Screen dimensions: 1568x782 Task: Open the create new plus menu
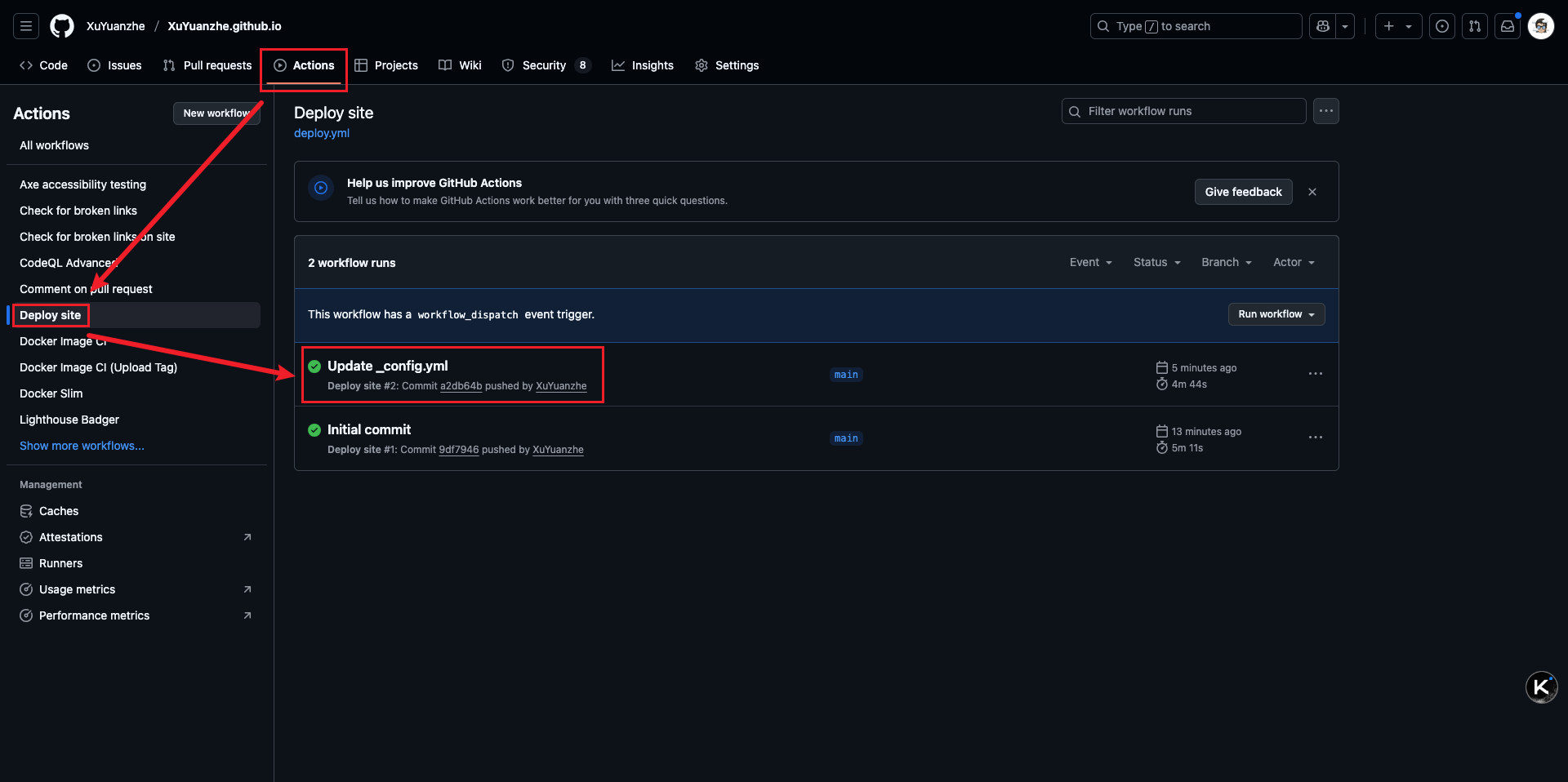click(1398, 26)
